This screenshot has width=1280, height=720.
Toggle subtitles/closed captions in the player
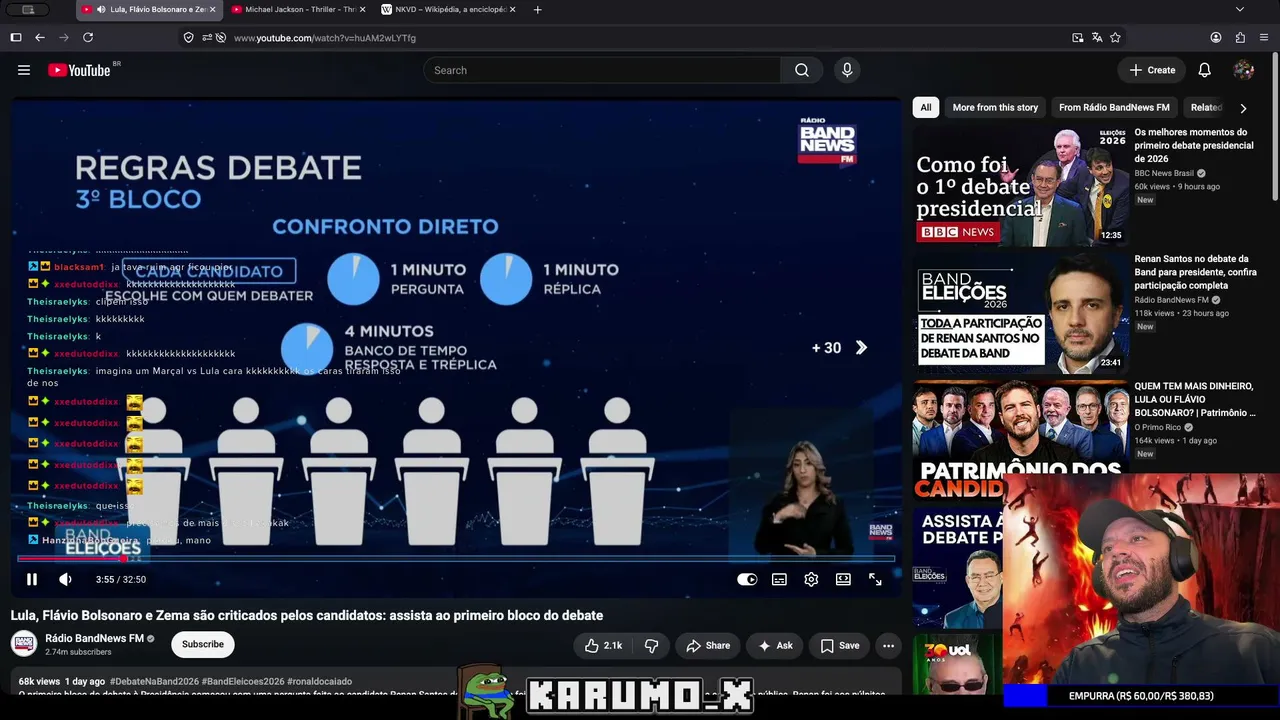coord(779,579)
